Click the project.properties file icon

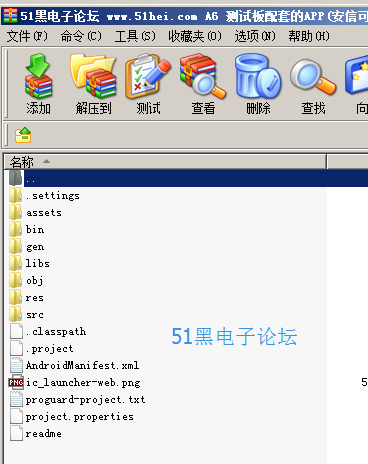16,416
